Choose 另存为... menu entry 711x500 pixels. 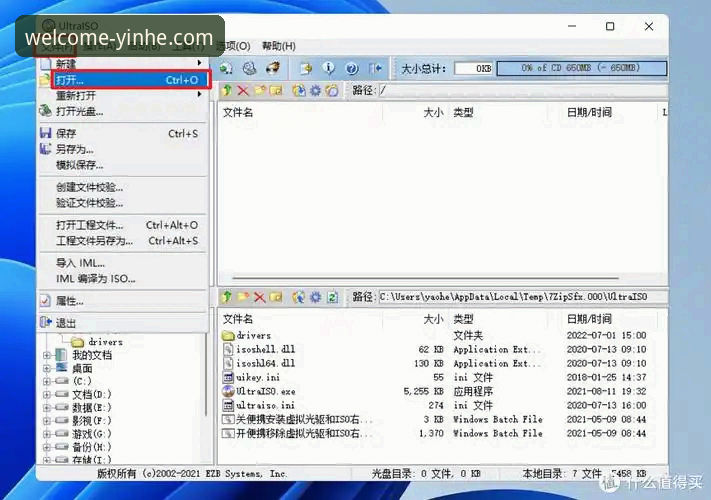point(122,149)
